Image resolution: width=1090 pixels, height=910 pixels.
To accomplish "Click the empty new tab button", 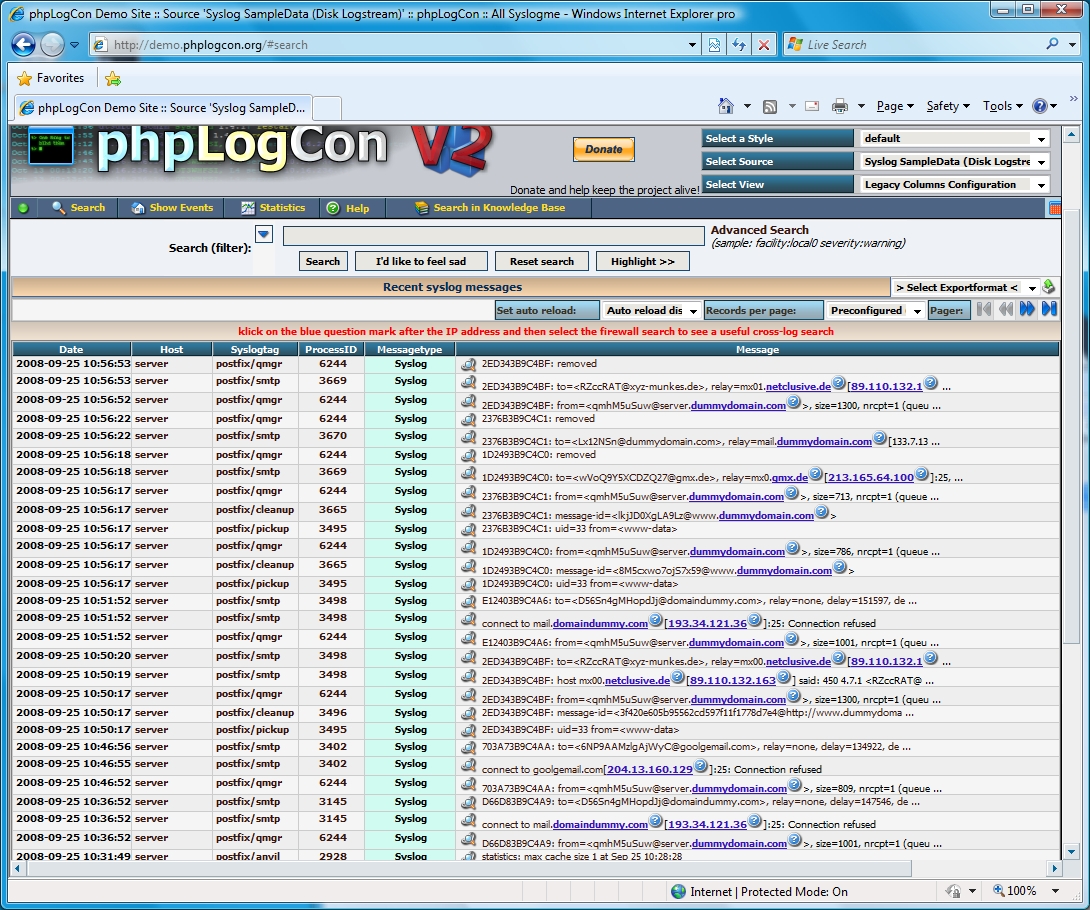I will (x=327, y=108).
